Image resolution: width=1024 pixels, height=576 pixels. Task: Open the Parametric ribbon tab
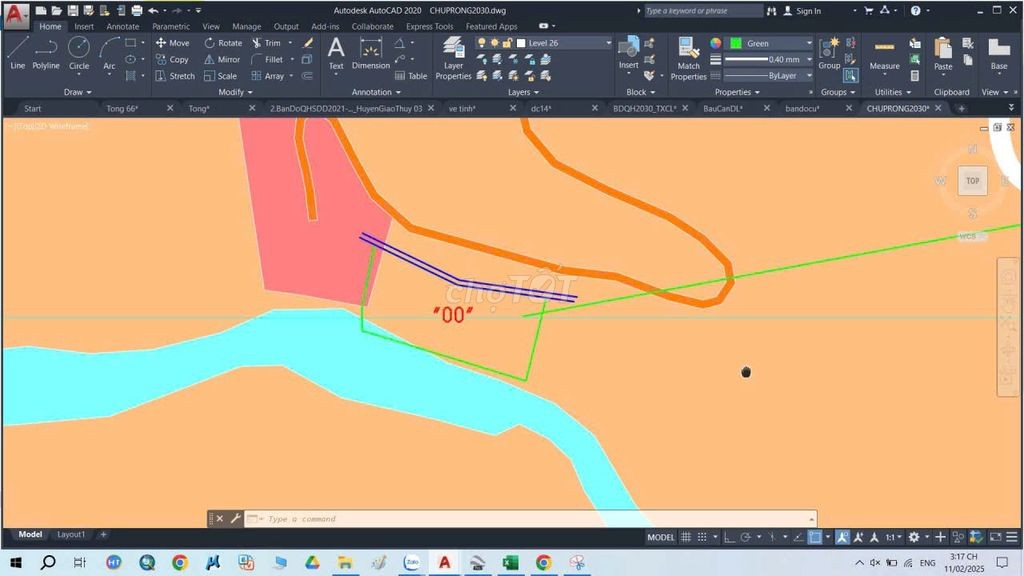pyautogui.click(x=171, y=27)
